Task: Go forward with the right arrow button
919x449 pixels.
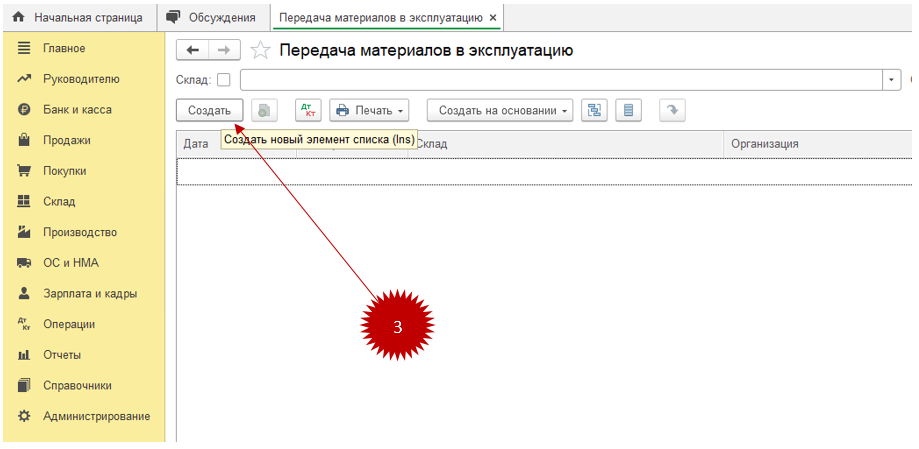Action: coord(224,50)
